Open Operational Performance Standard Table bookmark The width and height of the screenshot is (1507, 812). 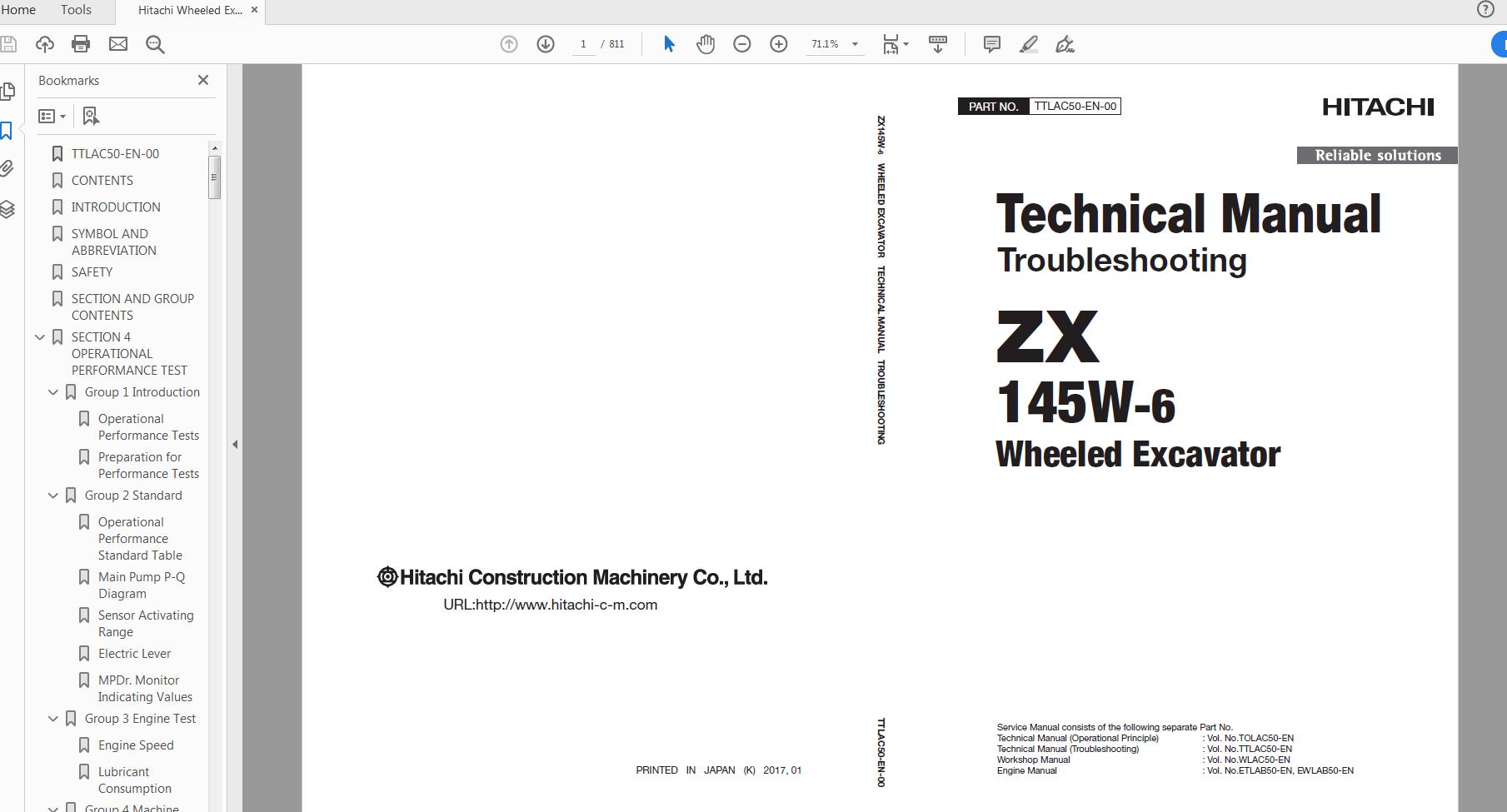pyautogui.click(x=140, y=539)
